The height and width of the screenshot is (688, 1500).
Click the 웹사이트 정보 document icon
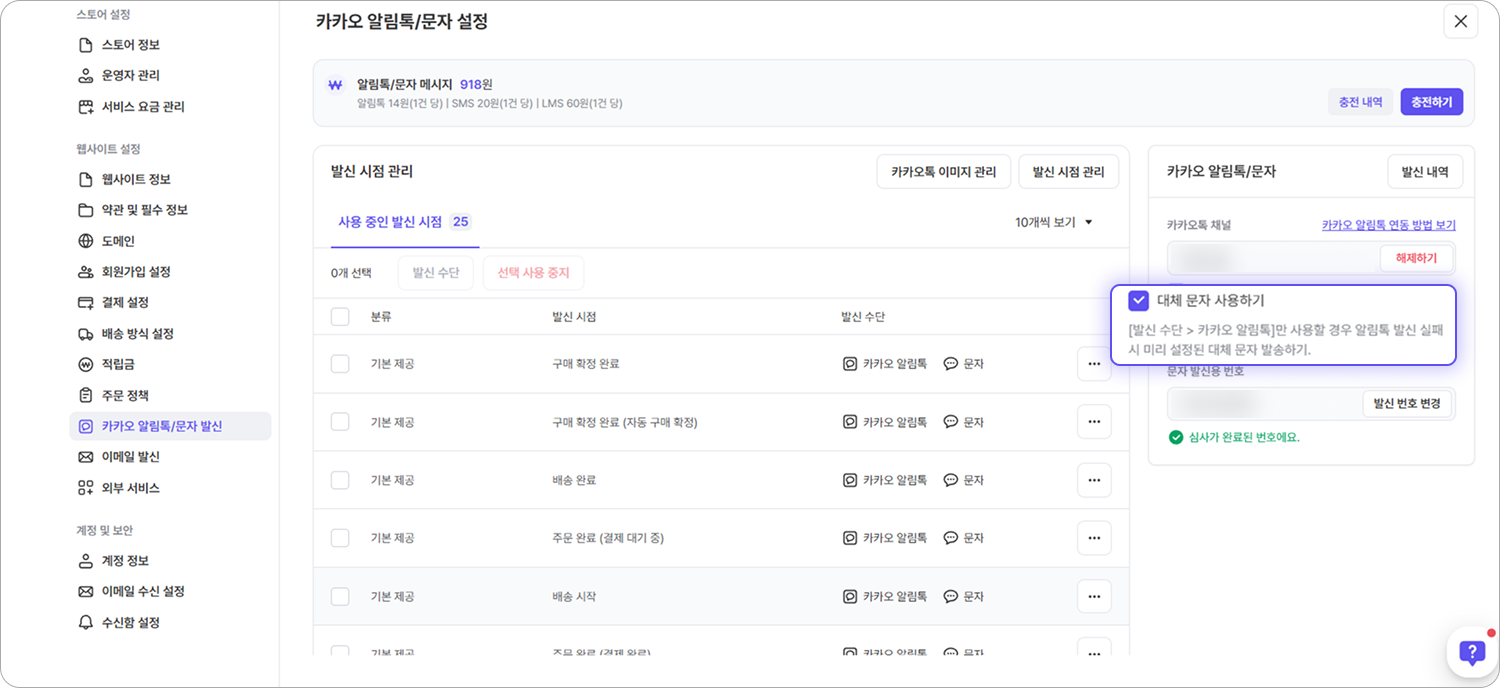tap(85, 179)
